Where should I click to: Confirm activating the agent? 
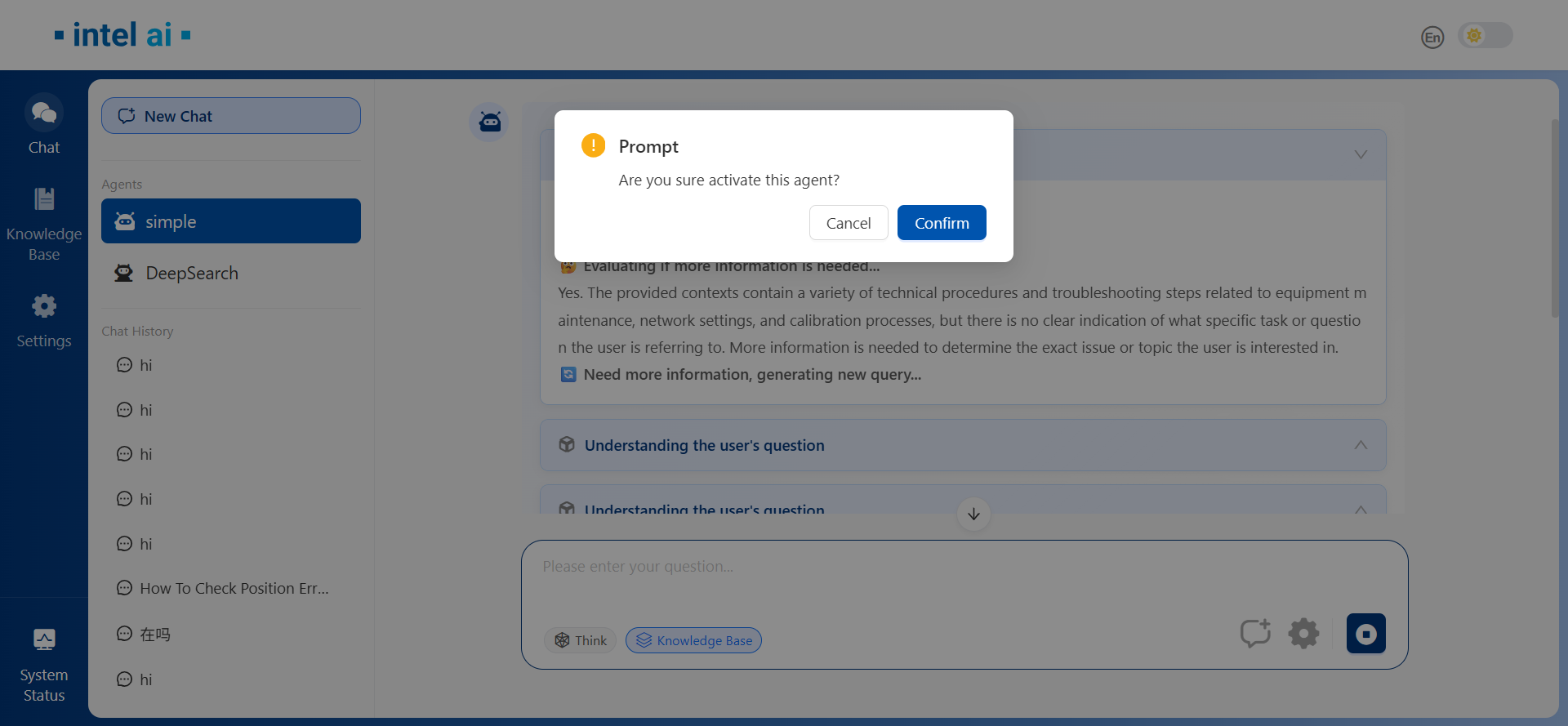pyautogui.click(x=941, y=223)
